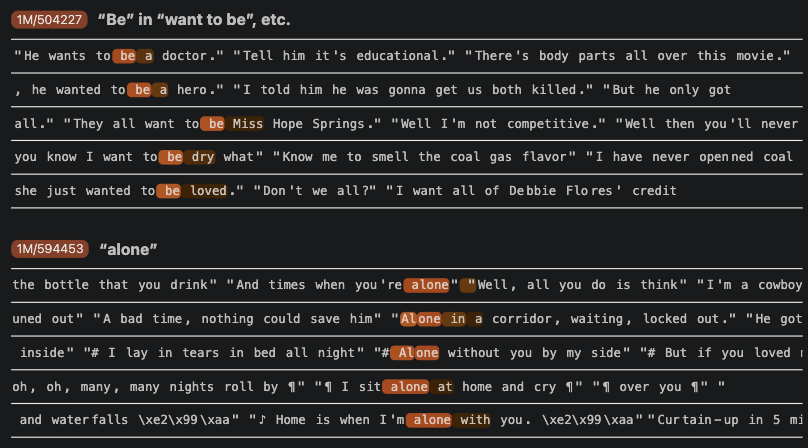808x448 pixels.
Task: Click the dimly highlighted "Miss" token
Action: (x=247, y=124)
